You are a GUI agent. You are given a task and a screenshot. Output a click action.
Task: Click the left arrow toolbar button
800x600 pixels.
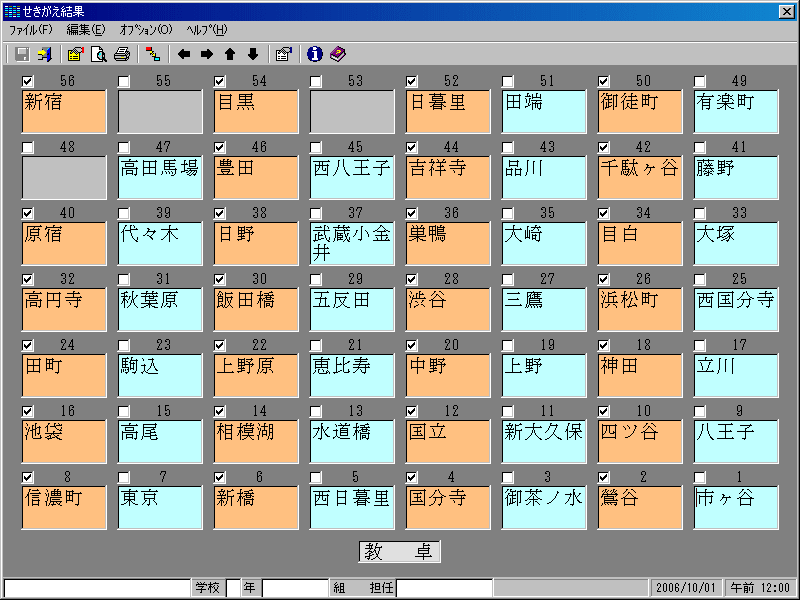coord(184,54)
